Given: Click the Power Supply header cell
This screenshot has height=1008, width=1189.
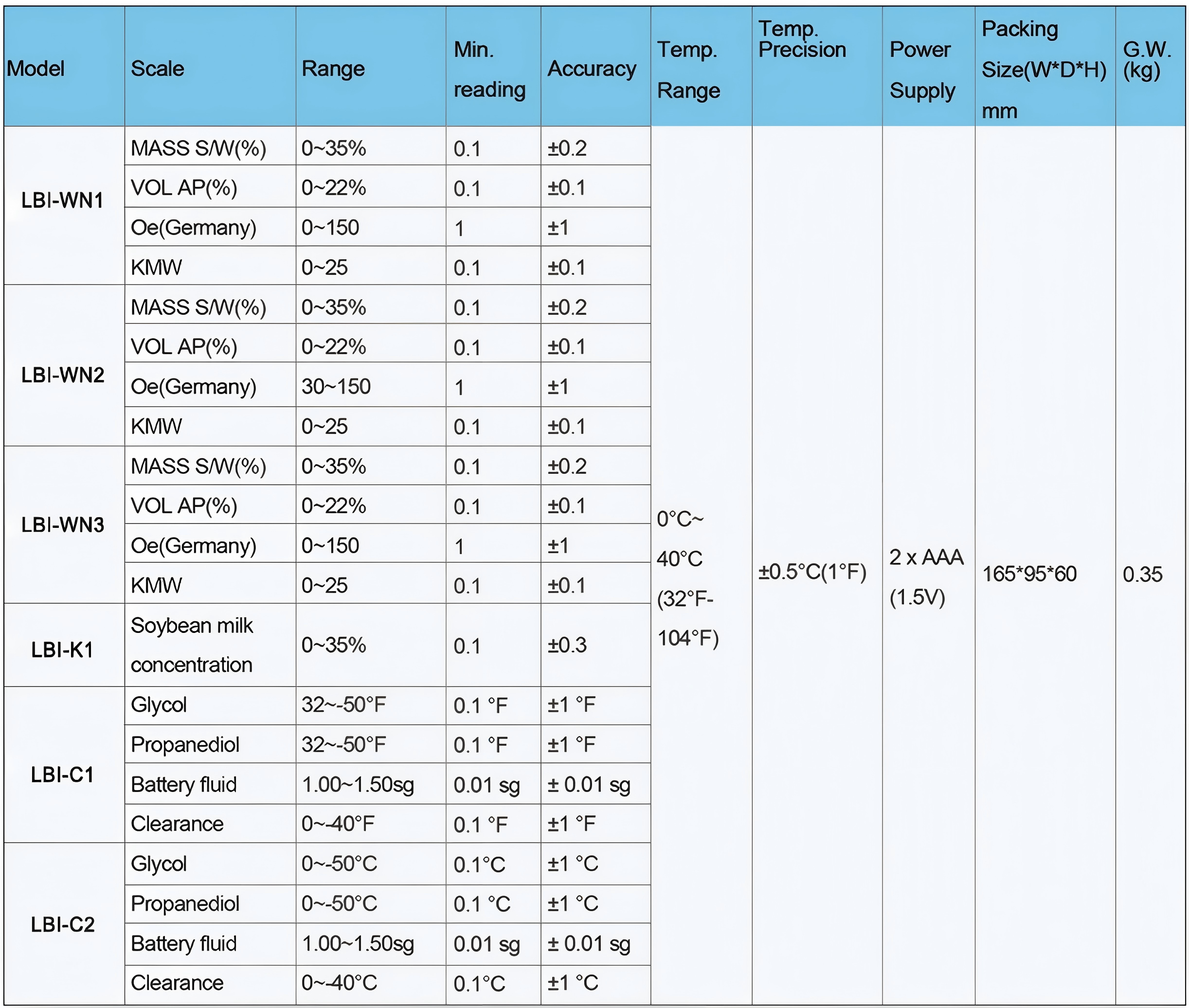Looking at the screenshot, I should 922,70.
